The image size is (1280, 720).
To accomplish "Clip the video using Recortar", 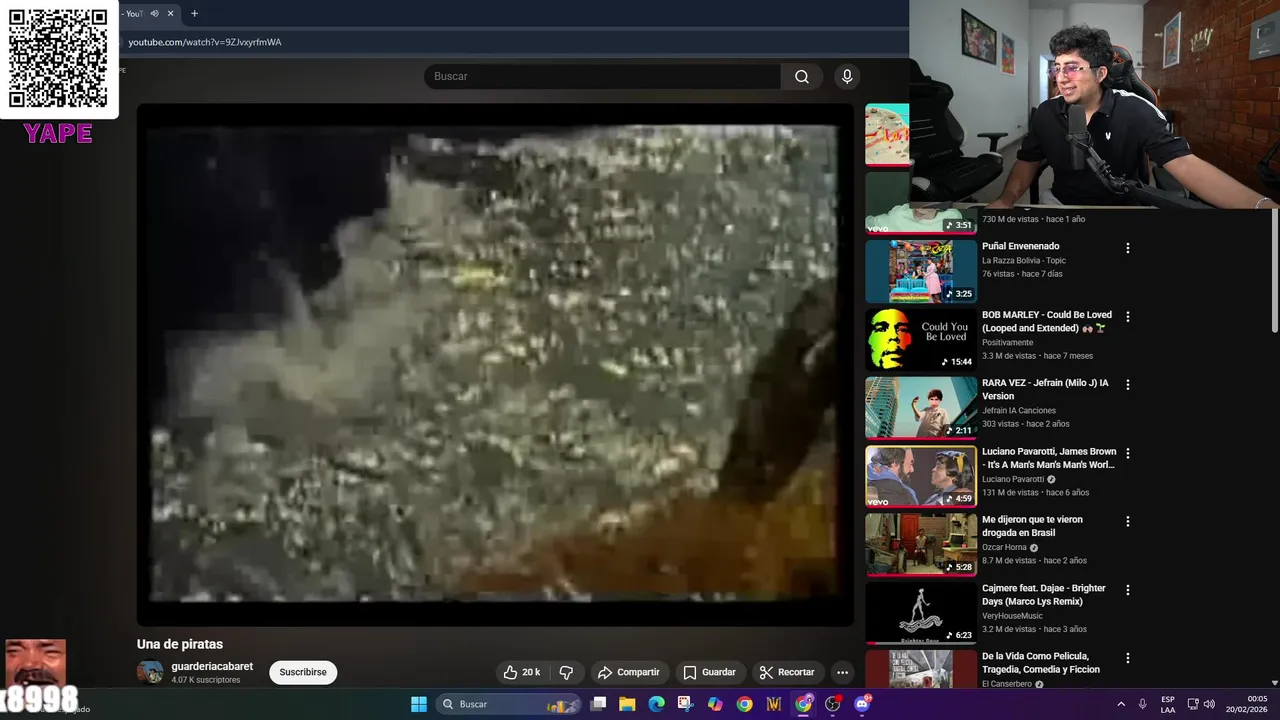I will [x=787, y=672].
